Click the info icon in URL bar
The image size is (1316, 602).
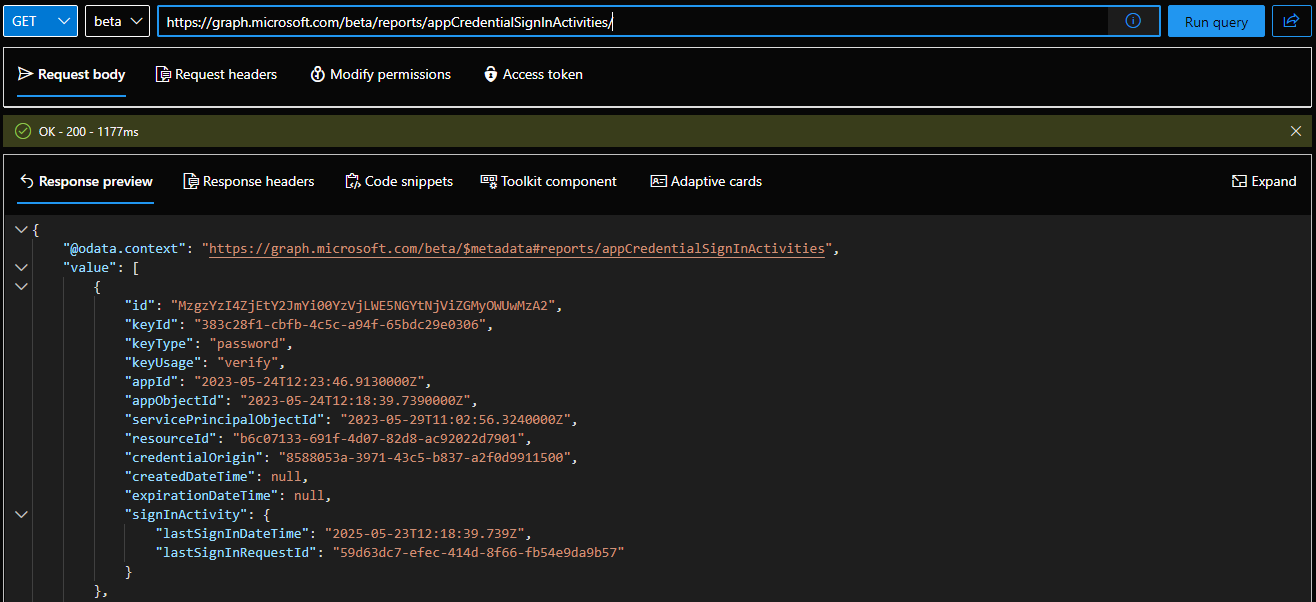[x=1133, y=21]
